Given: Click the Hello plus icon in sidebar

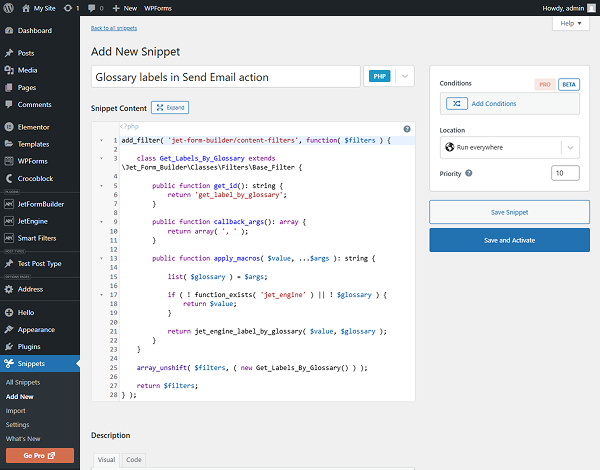Looking at the screenshot, I should [9, 313].
